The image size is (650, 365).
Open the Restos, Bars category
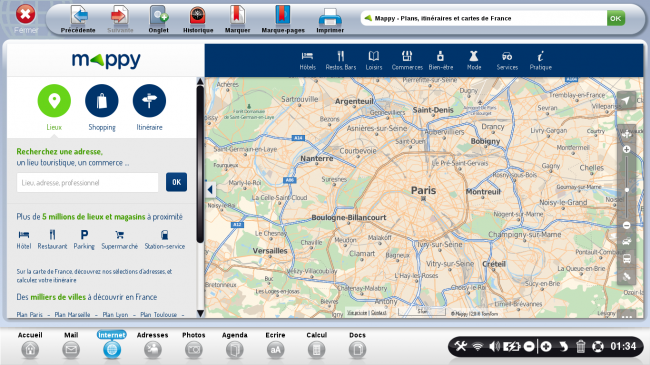(341, 61)
